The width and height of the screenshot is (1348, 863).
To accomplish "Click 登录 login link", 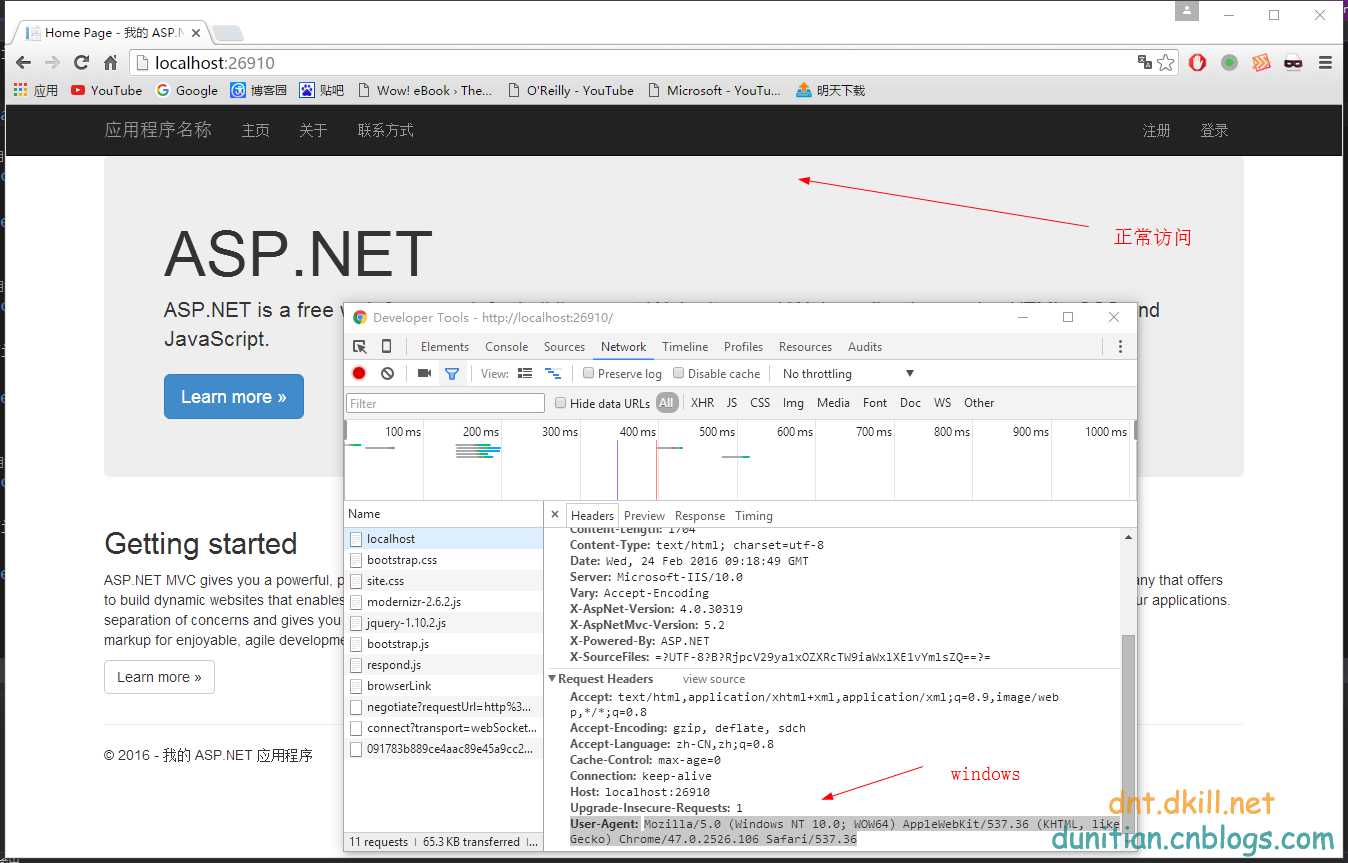I will (x=1214, y=130).
